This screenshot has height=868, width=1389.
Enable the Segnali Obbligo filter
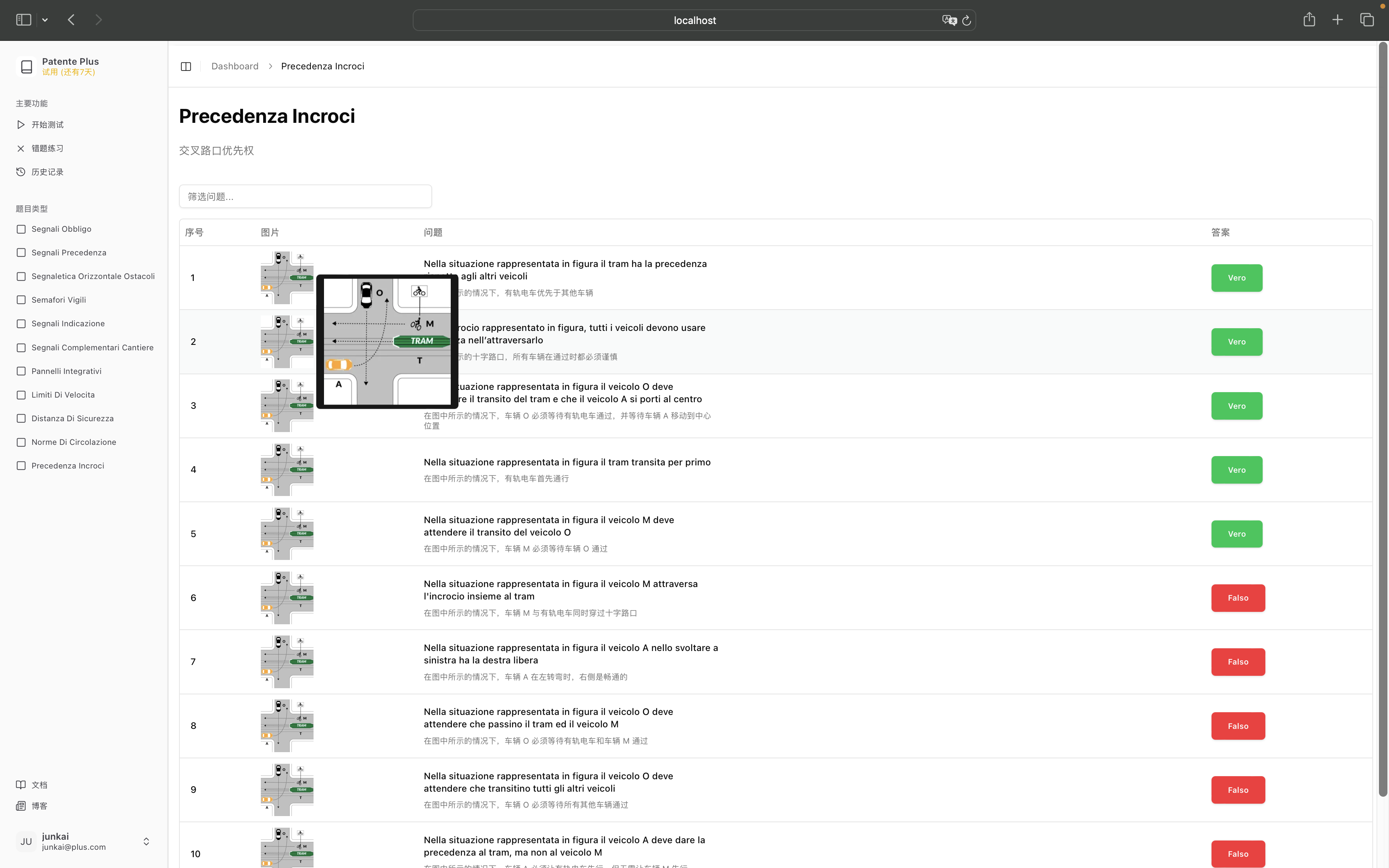click(x=21, y=229)
